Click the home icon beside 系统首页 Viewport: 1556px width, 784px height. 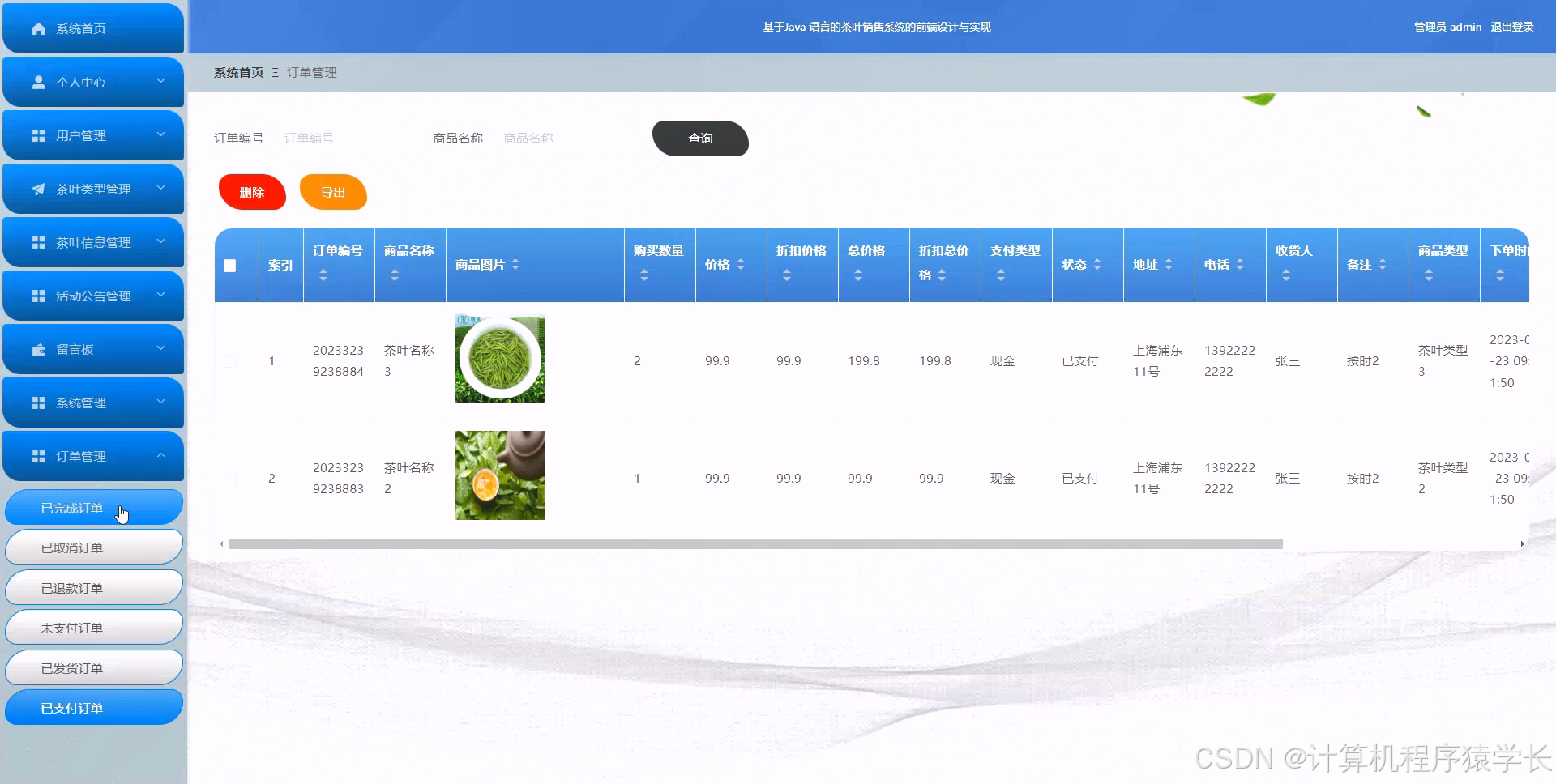click(x=38, y=28)
